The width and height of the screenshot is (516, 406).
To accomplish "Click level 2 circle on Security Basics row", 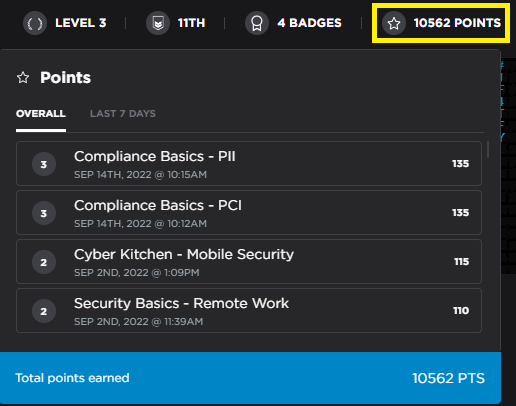I will (x=44, y=311).
